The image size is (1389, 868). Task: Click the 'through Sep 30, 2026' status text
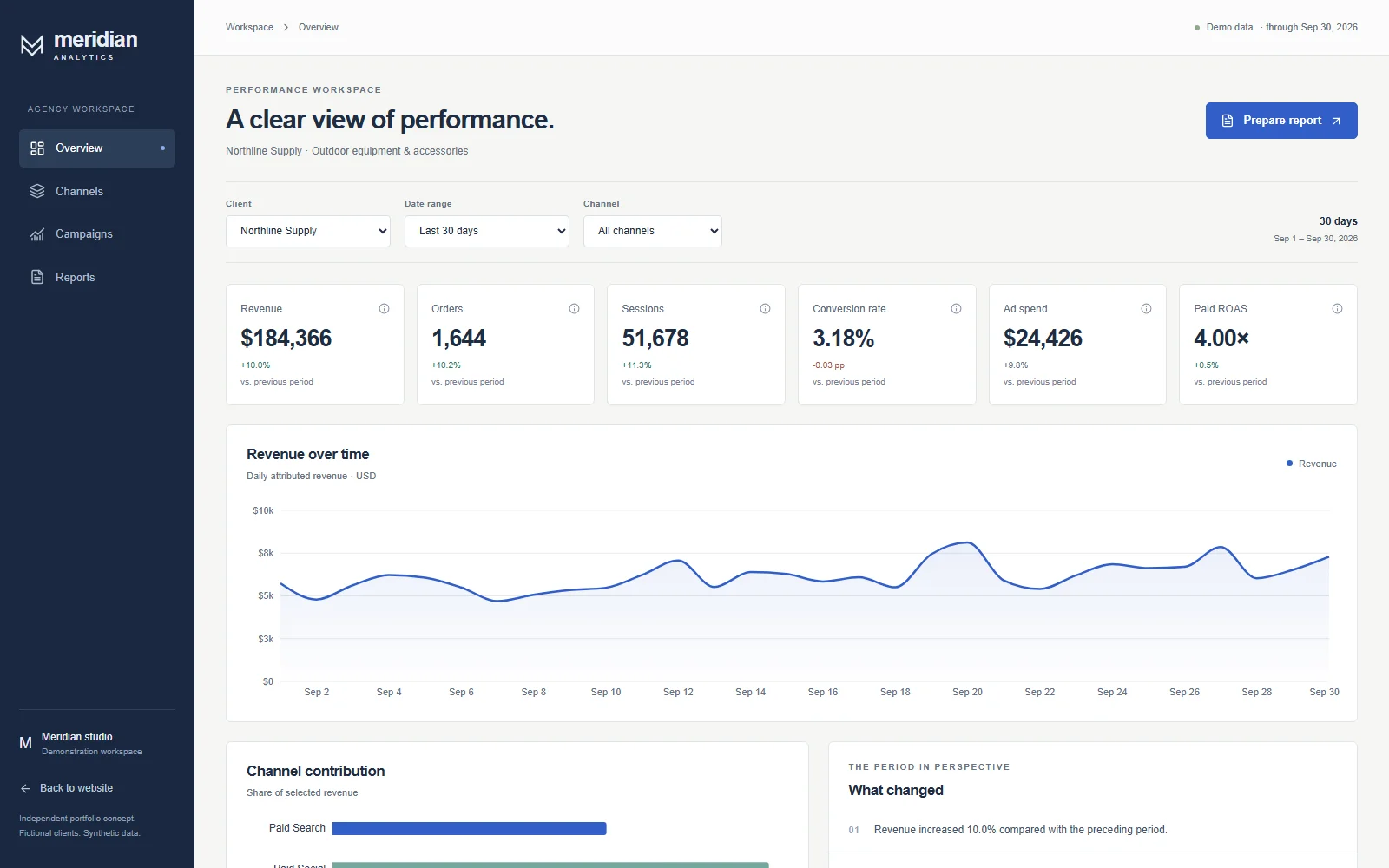1312,28
